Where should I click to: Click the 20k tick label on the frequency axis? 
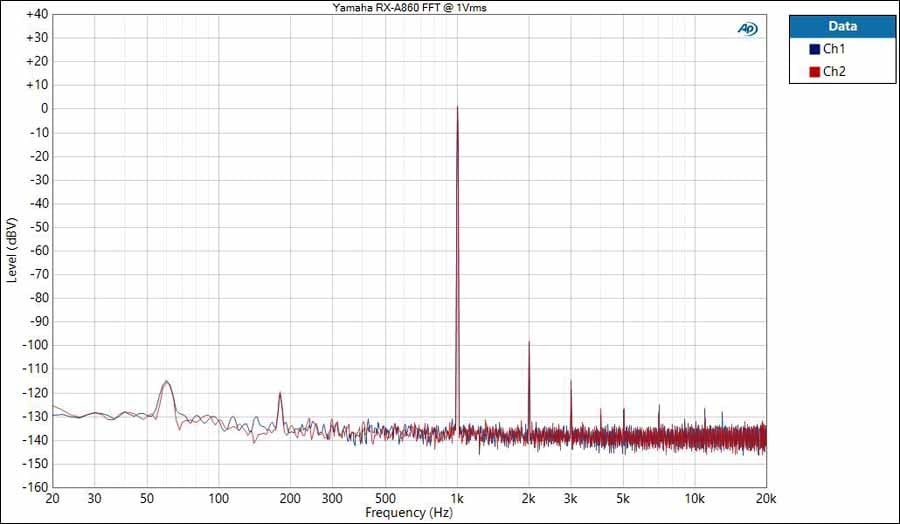[x=765, y=498]
